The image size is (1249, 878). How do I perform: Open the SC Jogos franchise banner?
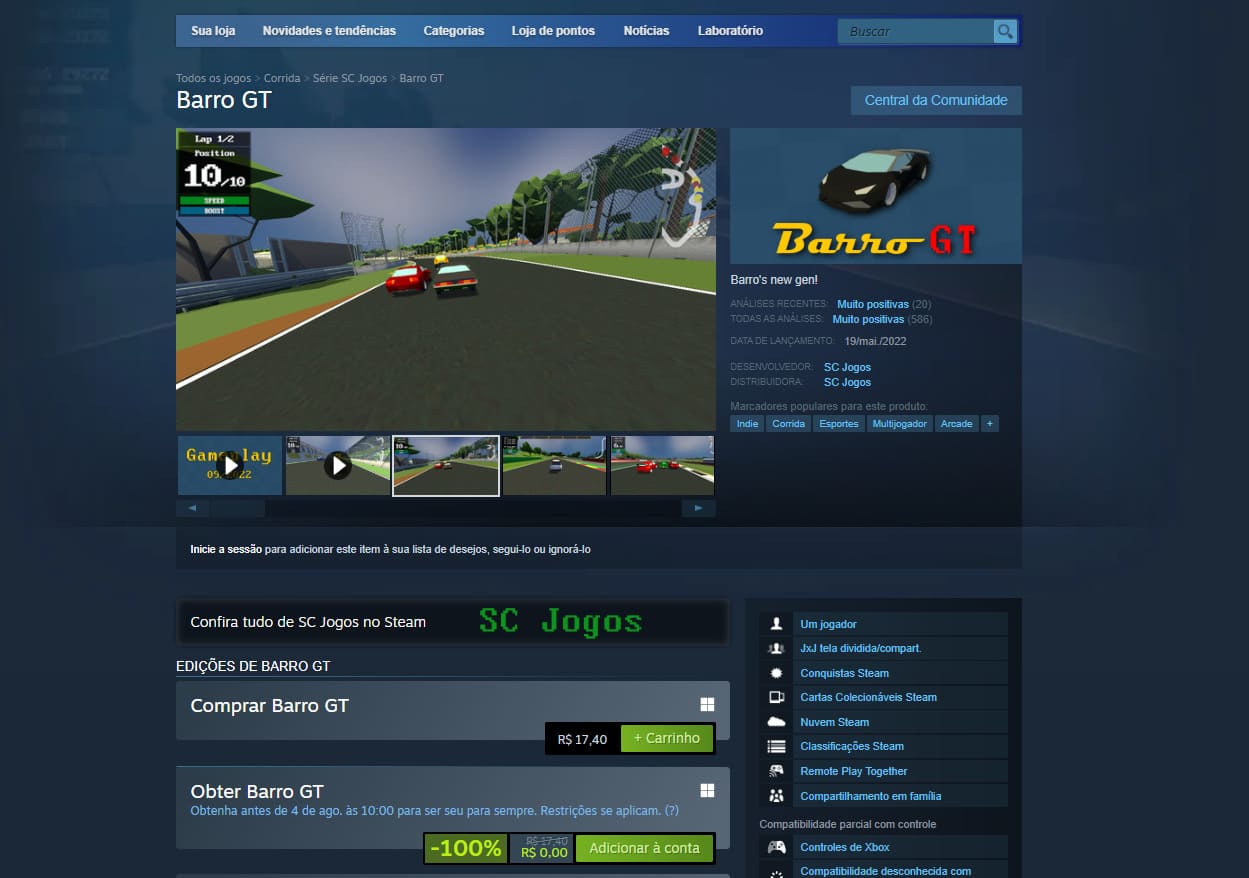pos(452,622)
